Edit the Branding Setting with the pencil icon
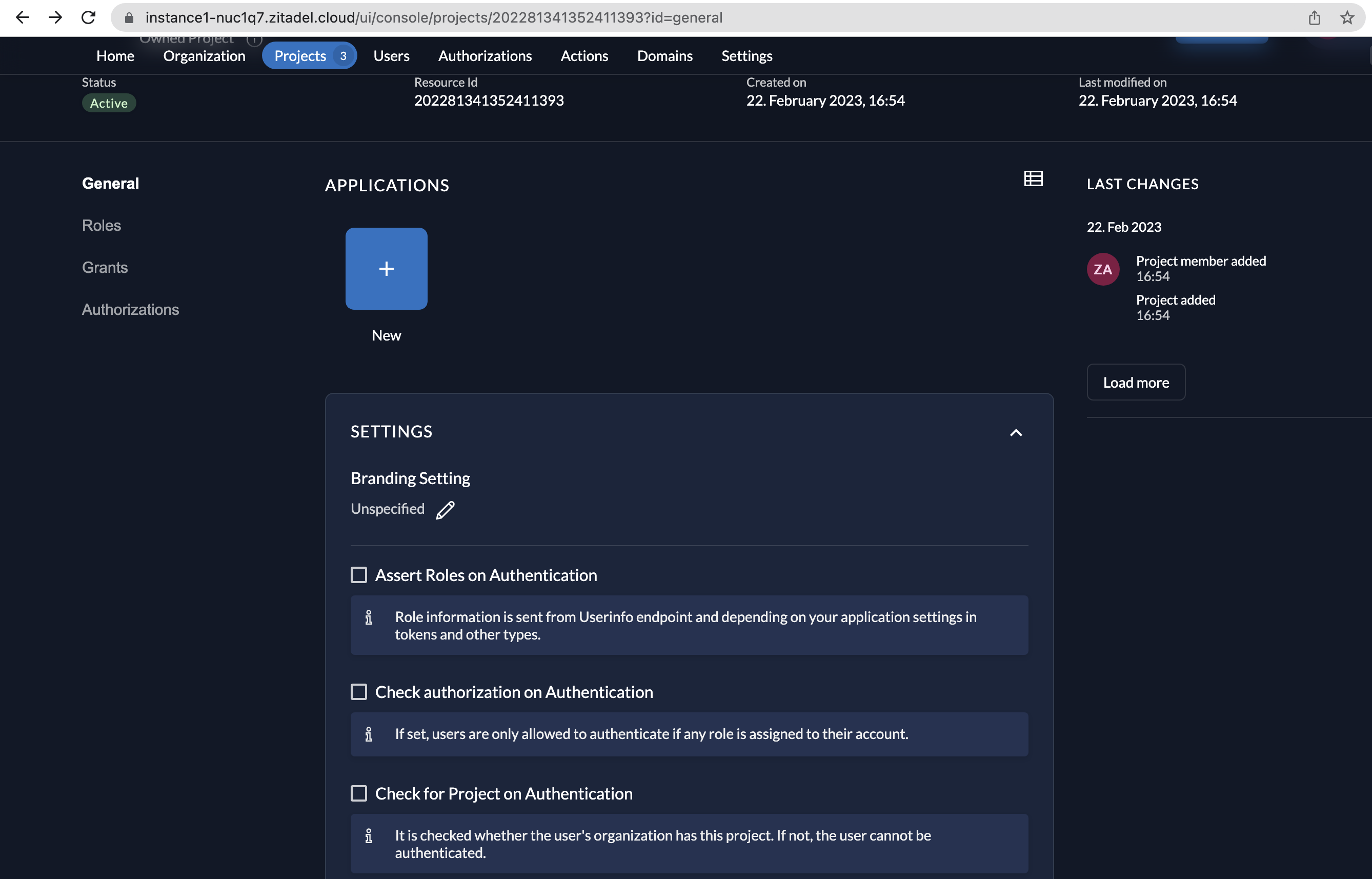Image resolution: width=1372 pixels, height=879 pixels. pyautogui.click(x=446, y=510)
